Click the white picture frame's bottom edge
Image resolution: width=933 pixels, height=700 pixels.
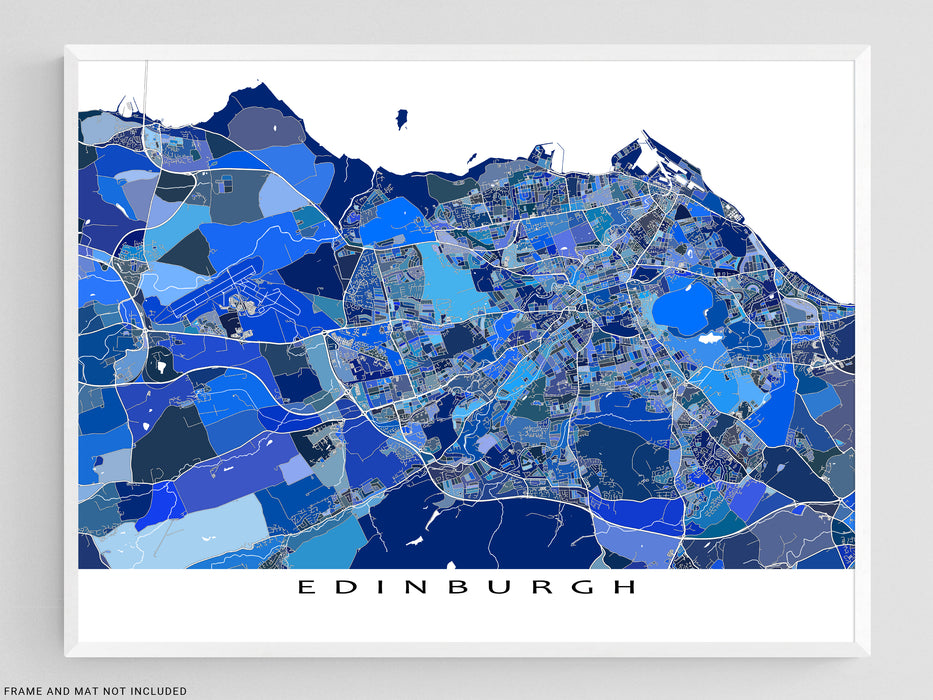466,649
